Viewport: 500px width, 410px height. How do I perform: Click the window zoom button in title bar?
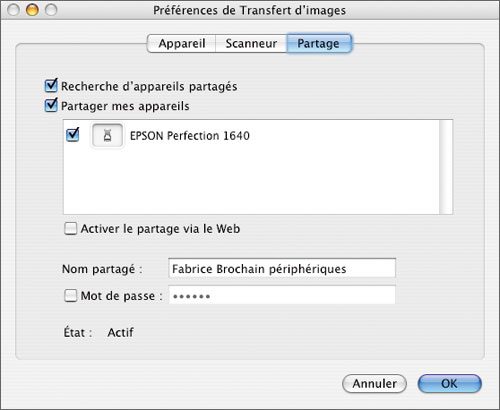[51, 10]
